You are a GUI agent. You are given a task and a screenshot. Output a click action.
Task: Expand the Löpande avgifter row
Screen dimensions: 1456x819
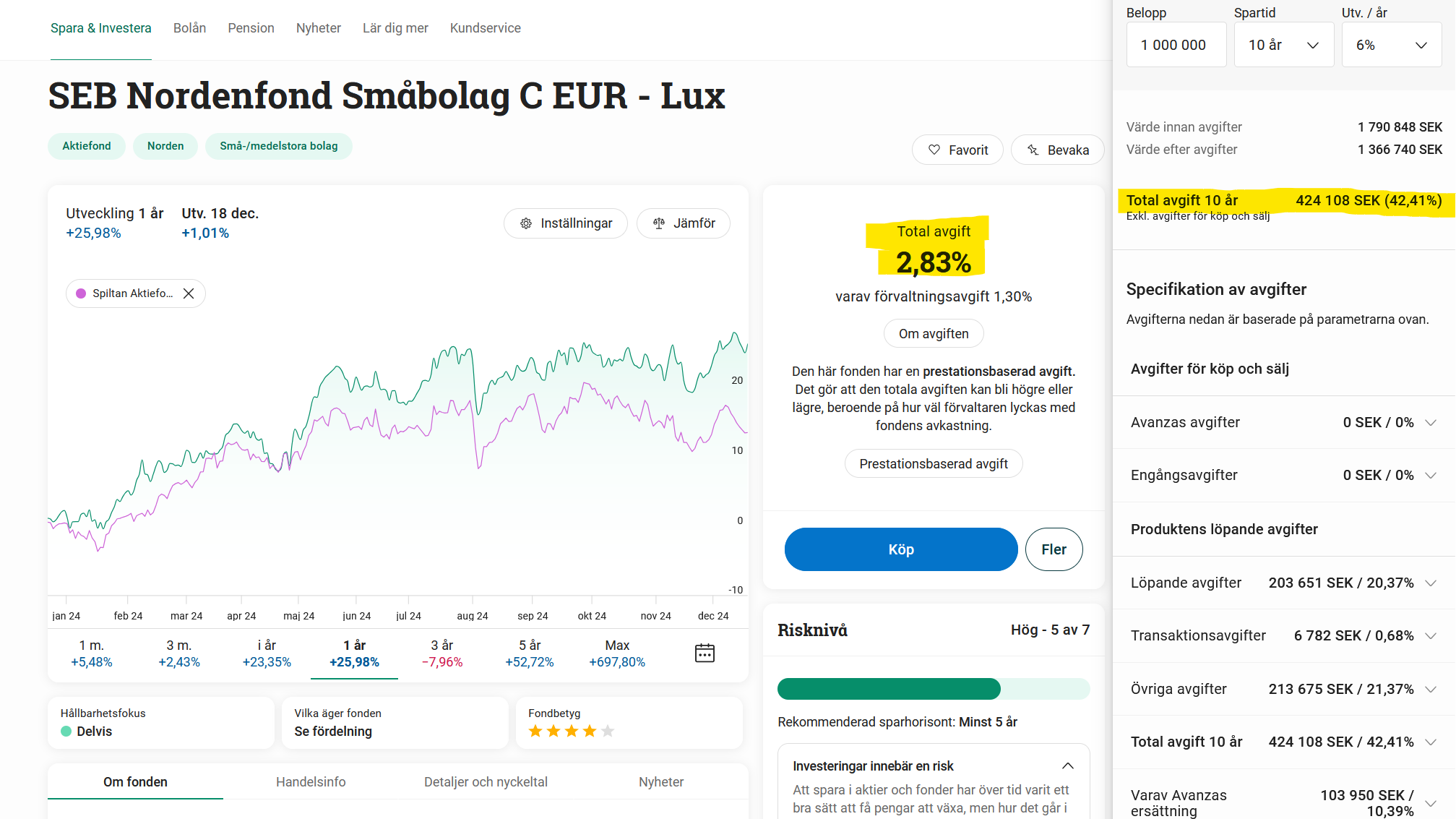pyautogui.click(x=1430, y=583)
